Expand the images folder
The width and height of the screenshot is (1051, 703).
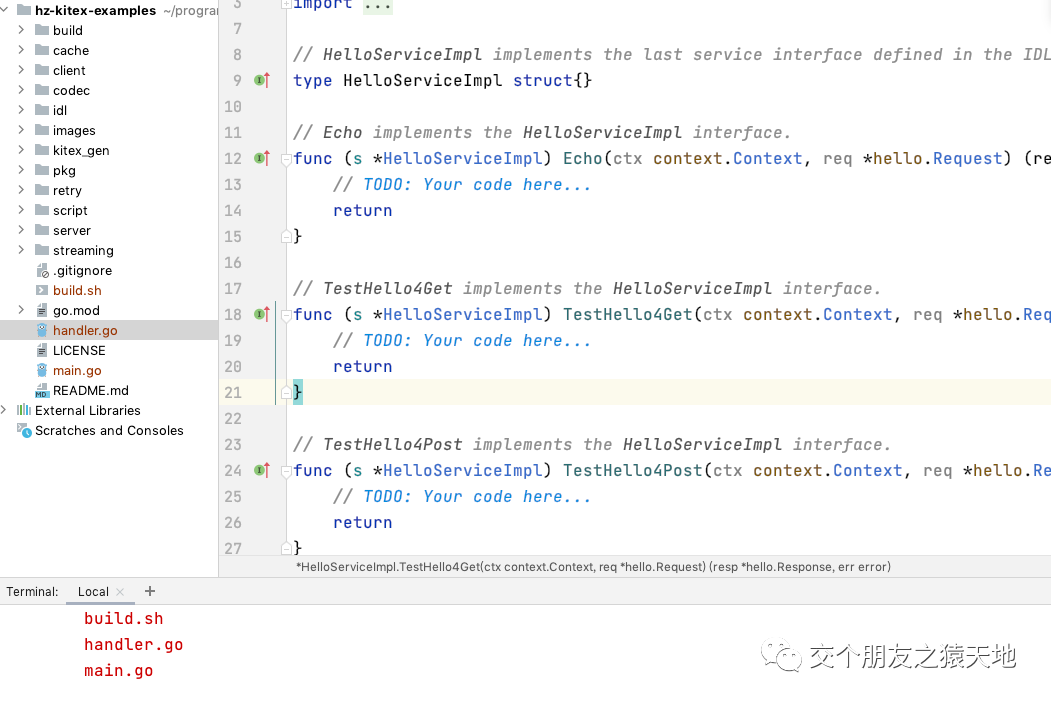pyautogui.click(x=21, y=130)
